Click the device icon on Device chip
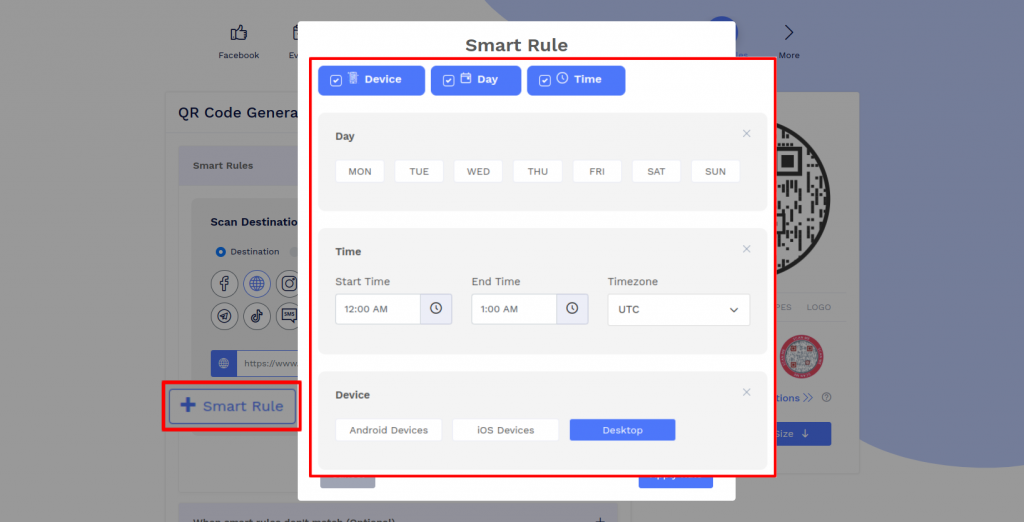 pos(353,78)
